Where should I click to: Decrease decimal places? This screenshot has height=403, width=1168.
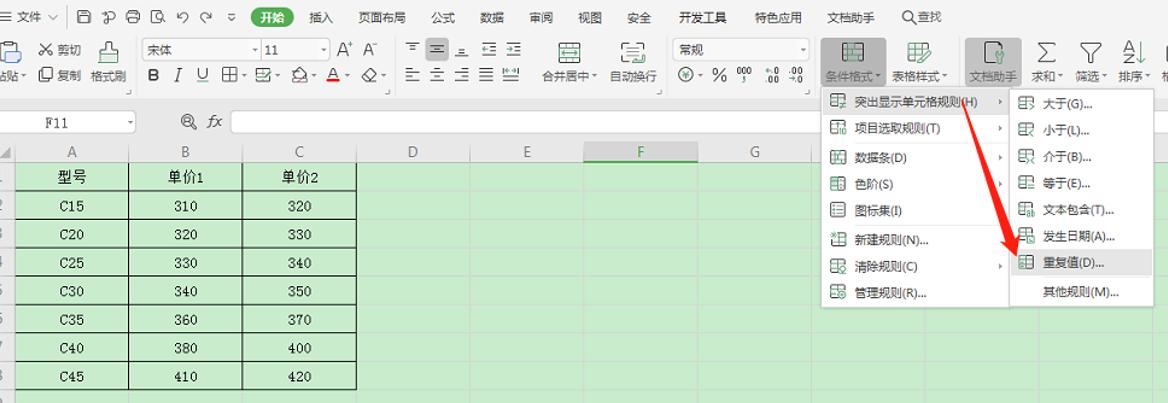click(x=796, y=75)
